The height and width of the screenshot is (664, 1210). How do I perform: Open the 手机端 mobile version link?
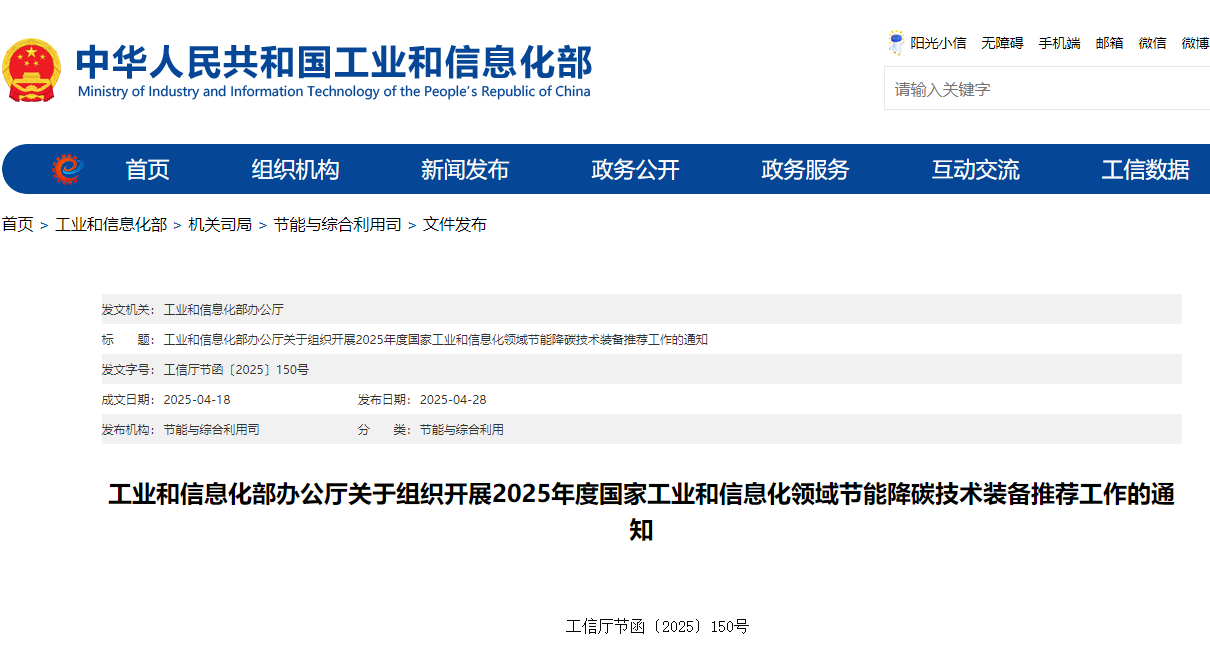click(x=1059, y=43)
